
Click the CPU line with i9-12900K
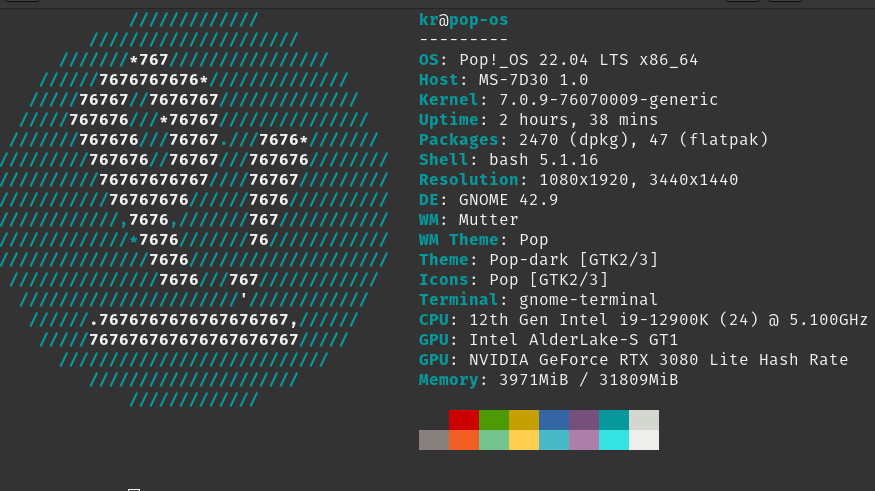pos(643,320)
